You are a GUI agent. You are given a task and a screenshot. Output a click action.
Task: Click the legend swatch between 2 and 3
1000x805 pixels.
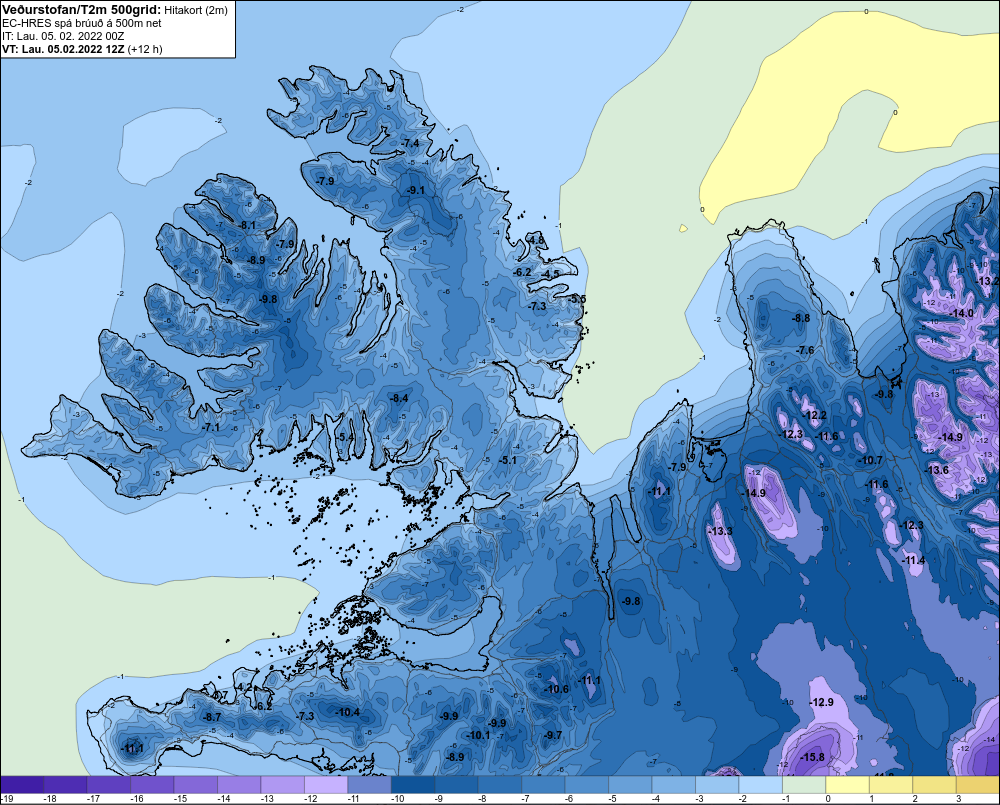point(934,785)
